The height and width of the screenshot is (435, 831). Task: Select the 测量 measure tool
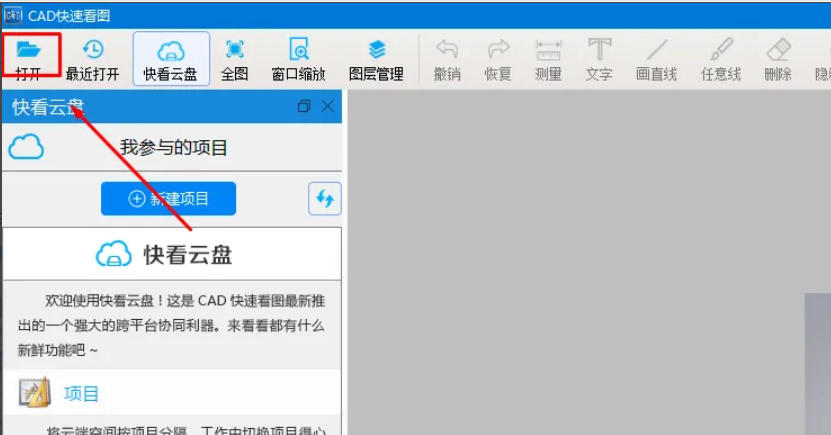pos(548,59)
